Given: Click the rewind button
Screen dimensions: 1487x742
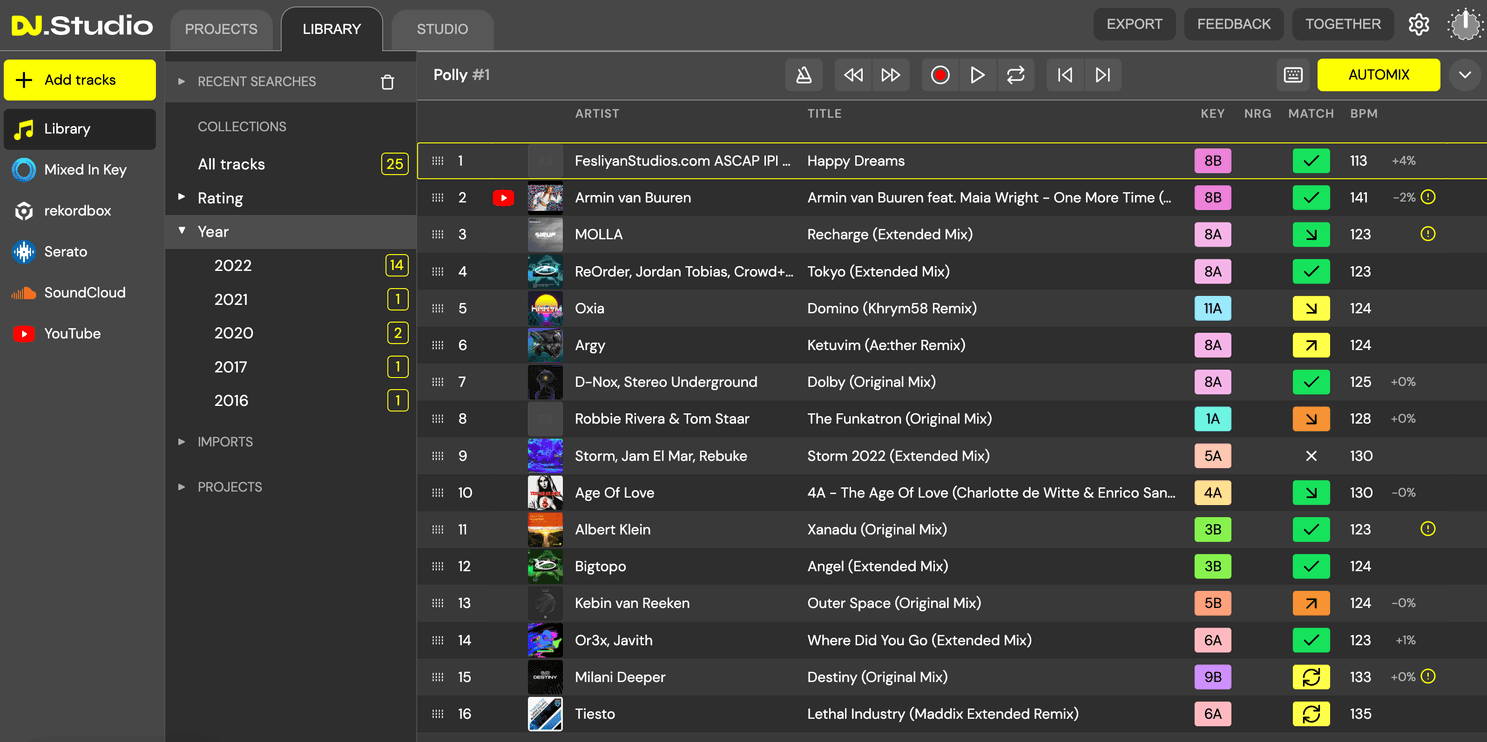Looking at the screenshot, I should click(853, 75).
